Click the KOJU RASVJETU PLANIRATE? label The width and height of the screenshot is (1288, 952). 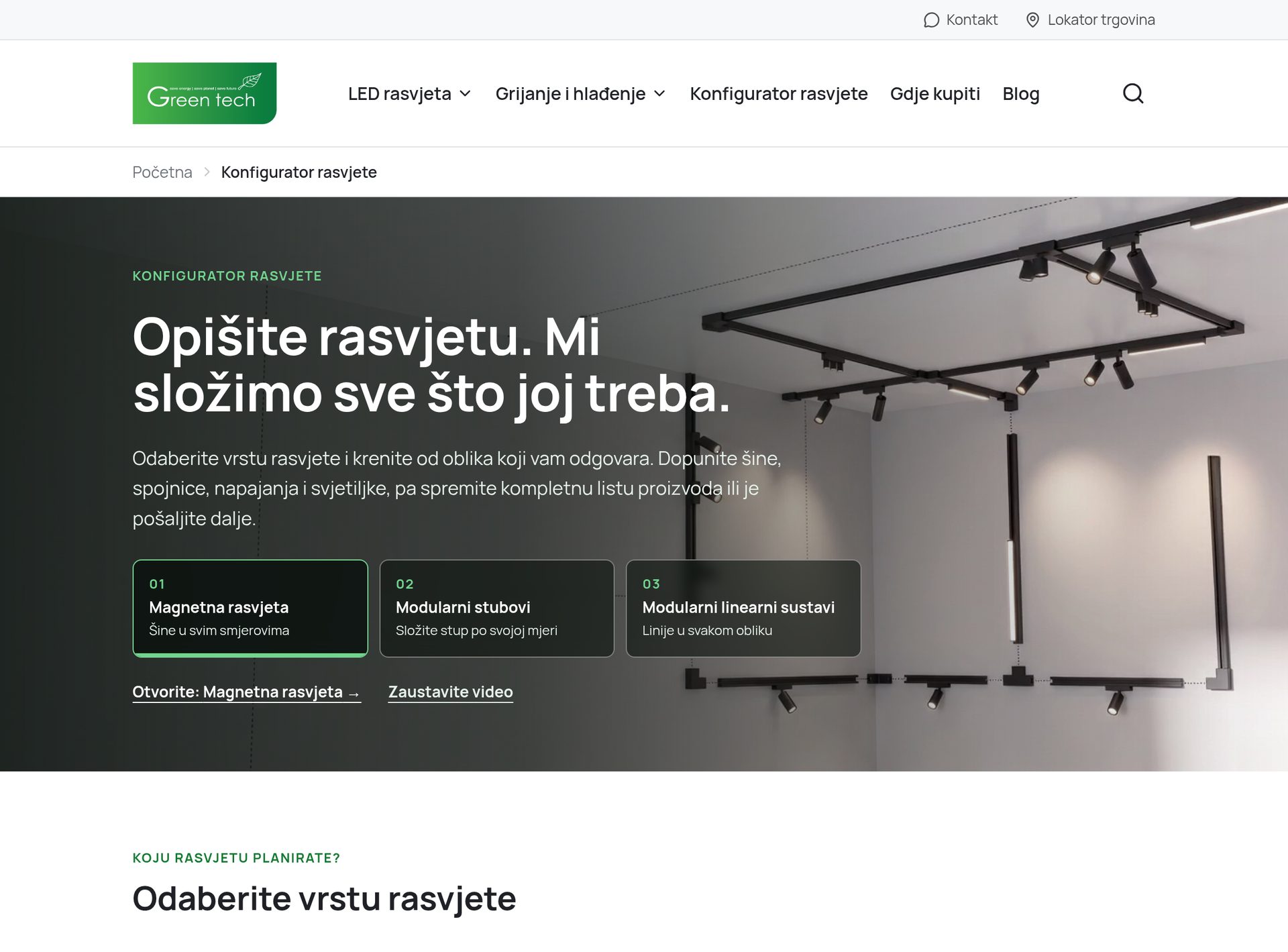(x=236, y=858)
